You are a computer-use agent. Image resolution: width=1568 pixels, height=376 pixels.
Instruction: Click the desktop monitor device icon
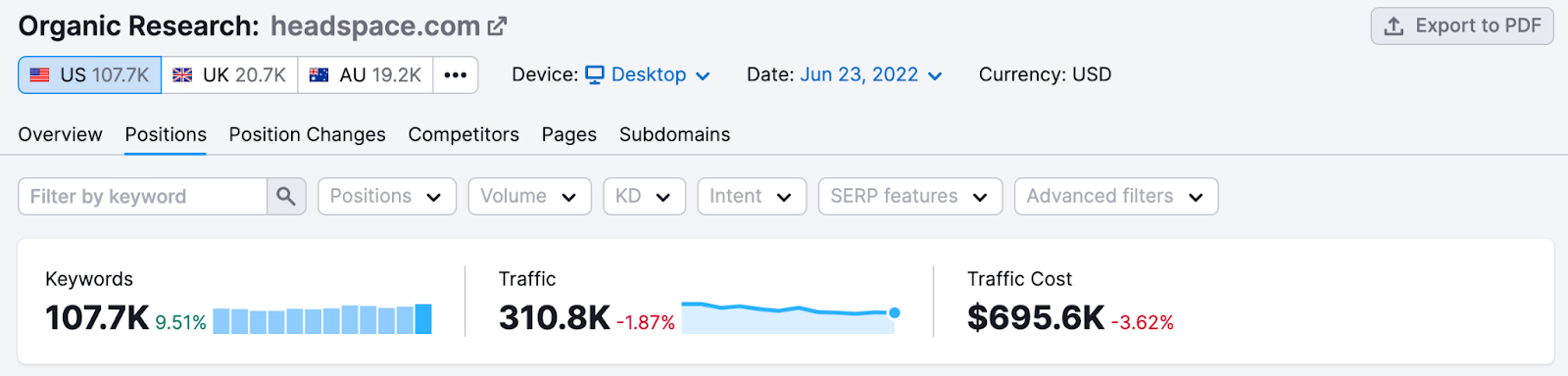point(595,75)
